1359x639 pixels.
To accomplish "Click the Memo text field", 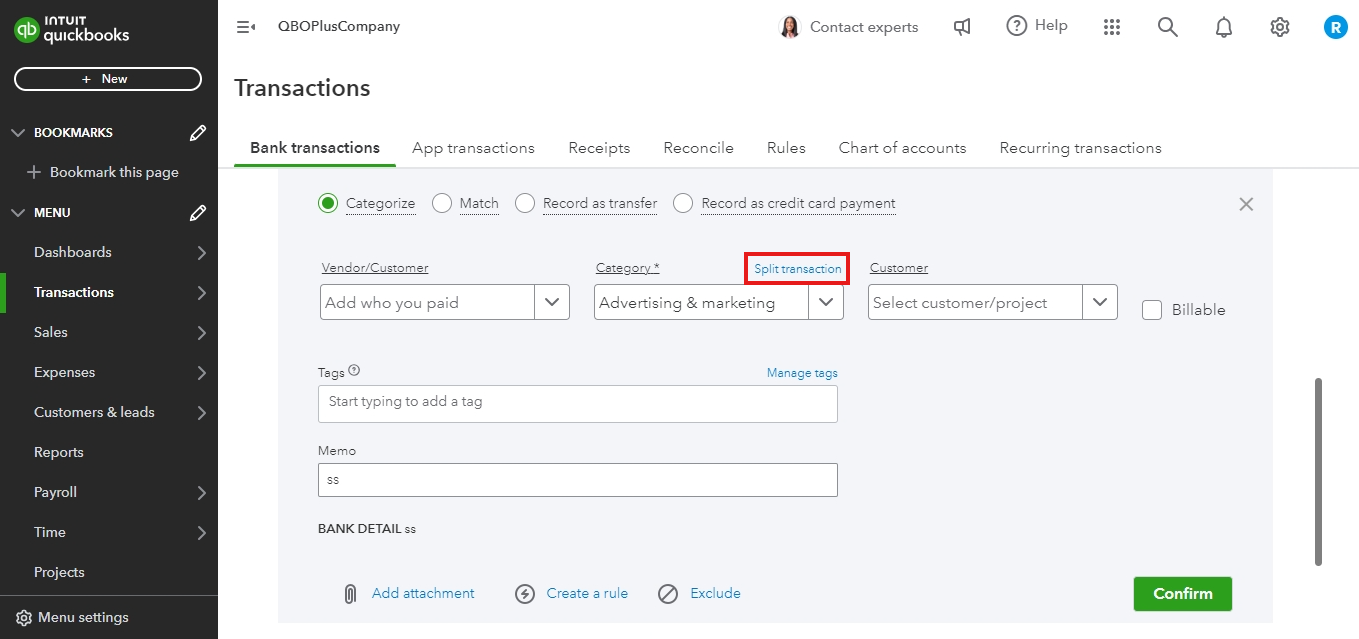I will 578,480.
